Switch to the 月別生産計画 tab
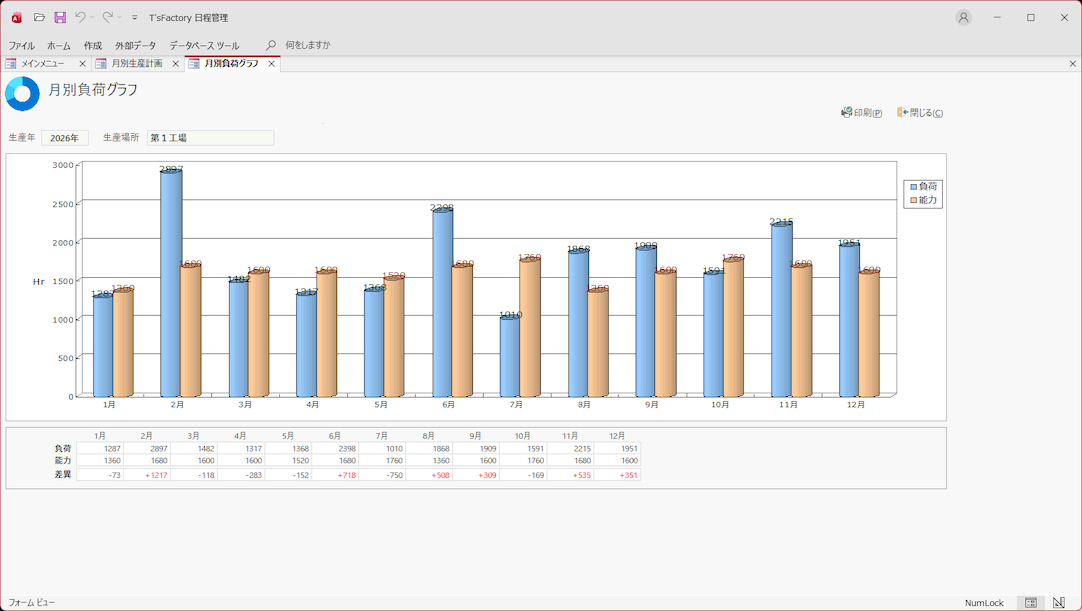This screenshot has width=1082, height=611. coord(136,64)
